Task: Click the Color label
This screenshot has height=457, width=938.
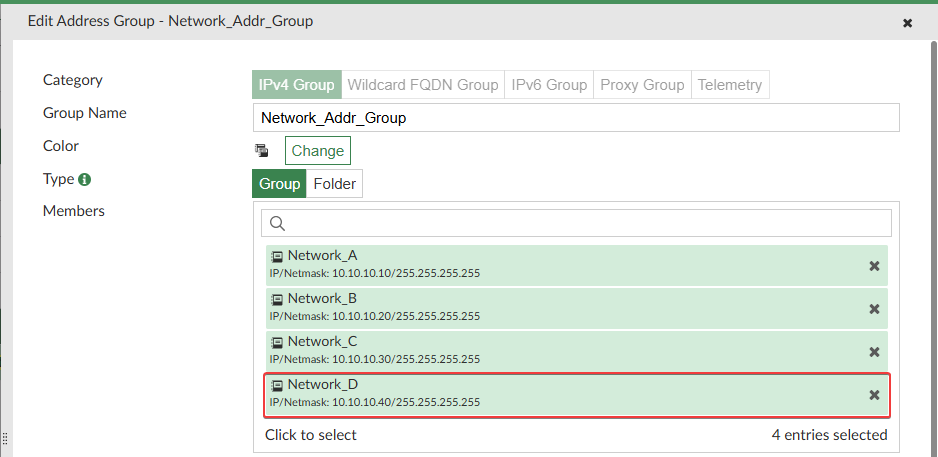Action: click(60, 146)
